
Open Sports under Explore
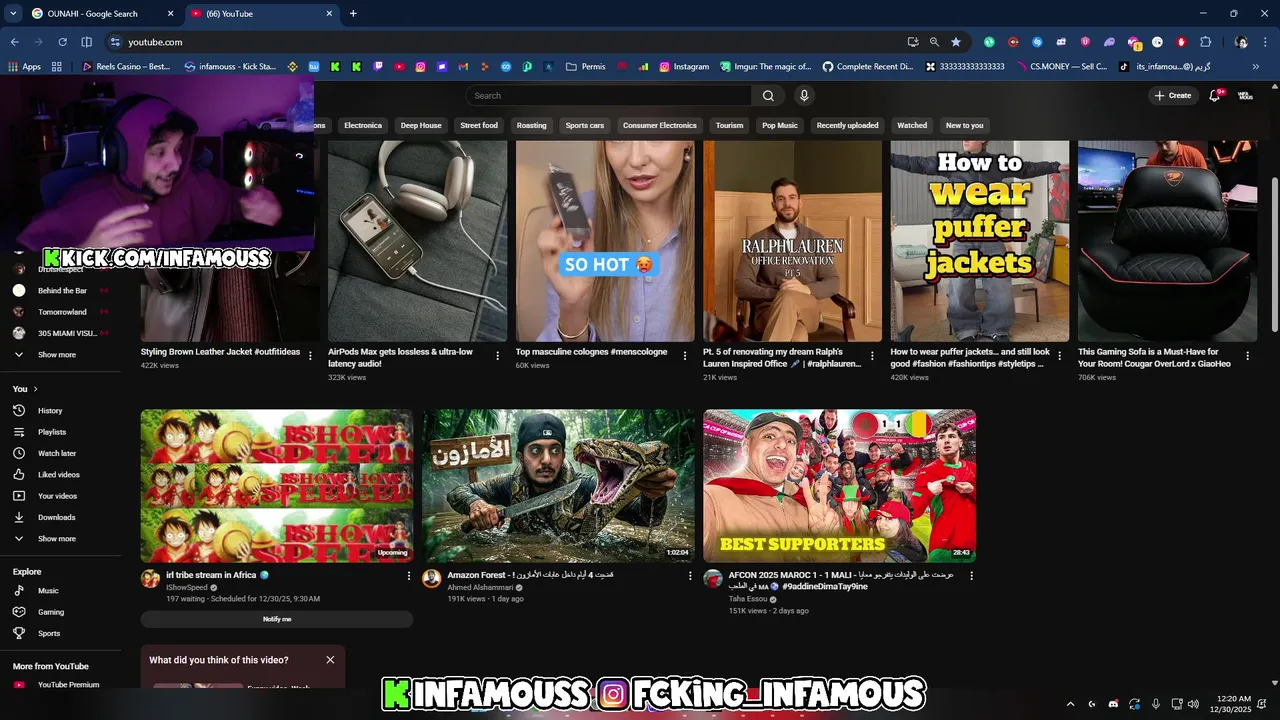point(49,633)
